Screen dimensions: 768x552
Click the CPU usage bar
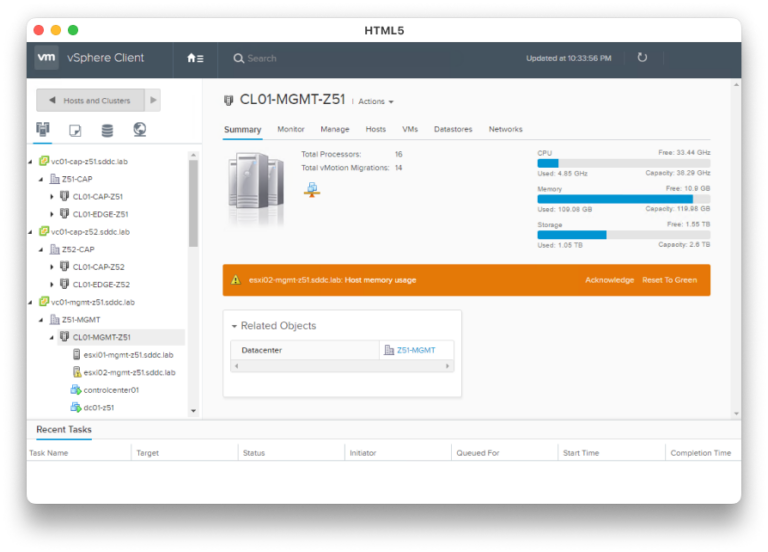coord(624,164)
